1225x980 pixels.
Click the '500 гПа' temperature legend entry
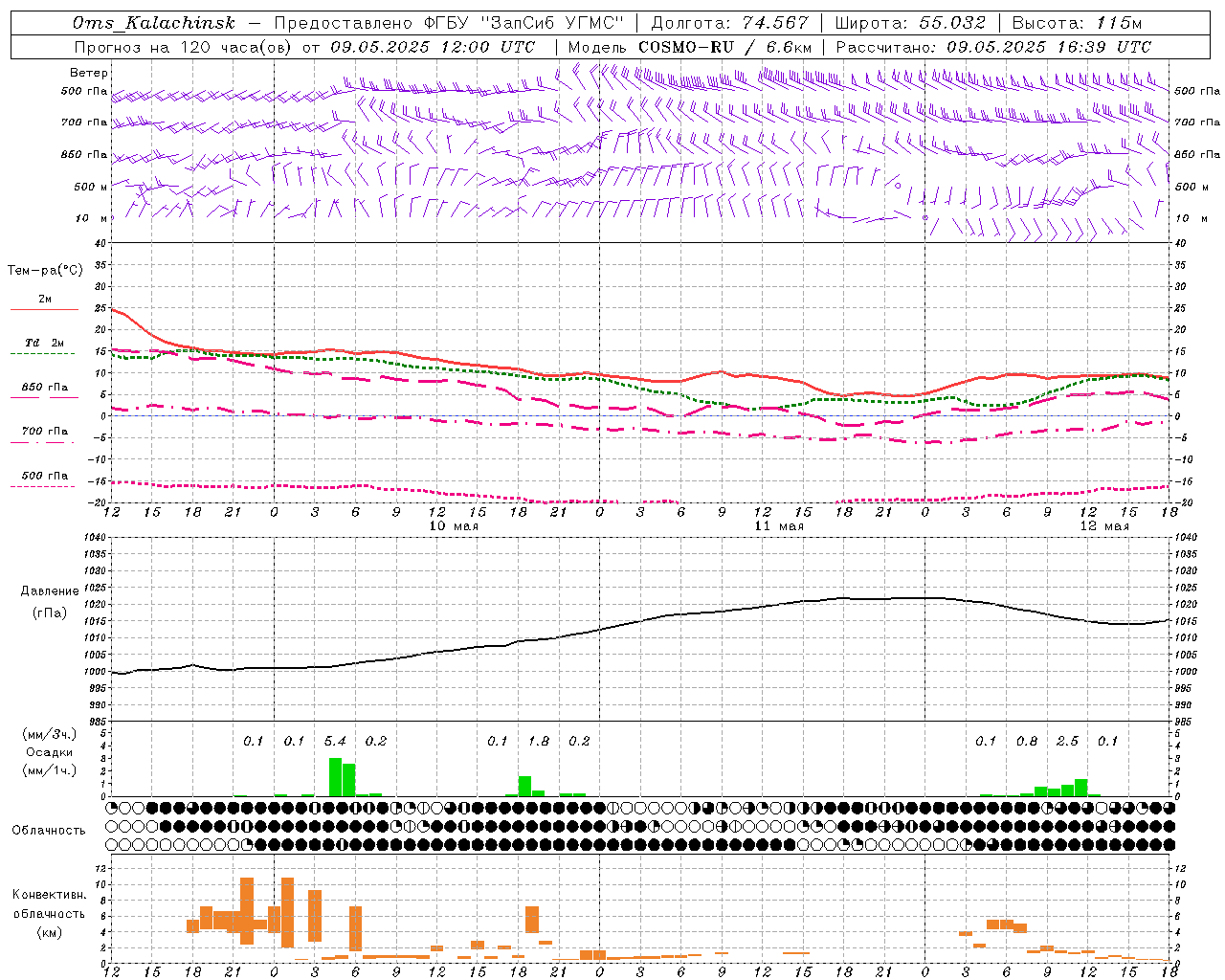[x=44, y=476]
